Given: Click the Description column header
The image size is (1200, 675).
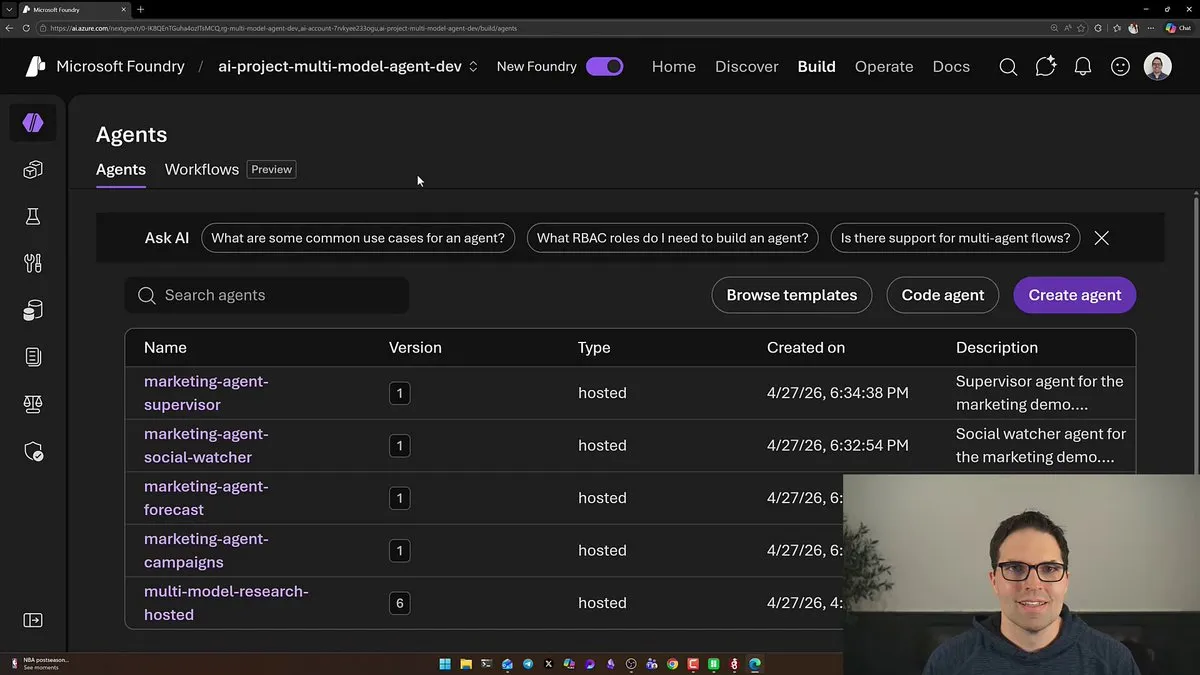Looking at the screenshot, I should coord(997,348).
